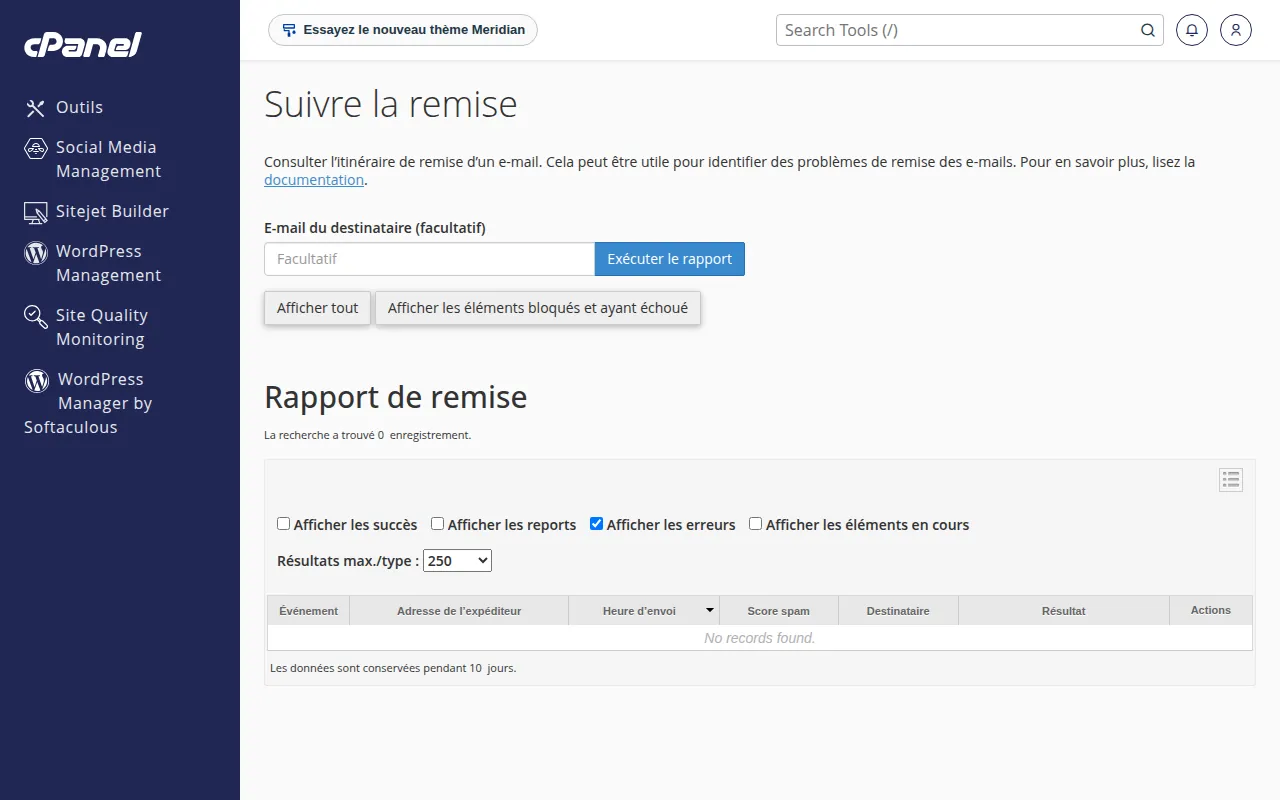Enable the Afficher les succès checkbox
Image resolution: width=1280 pixels, height=800 pixels.
[x=284, y=524]
